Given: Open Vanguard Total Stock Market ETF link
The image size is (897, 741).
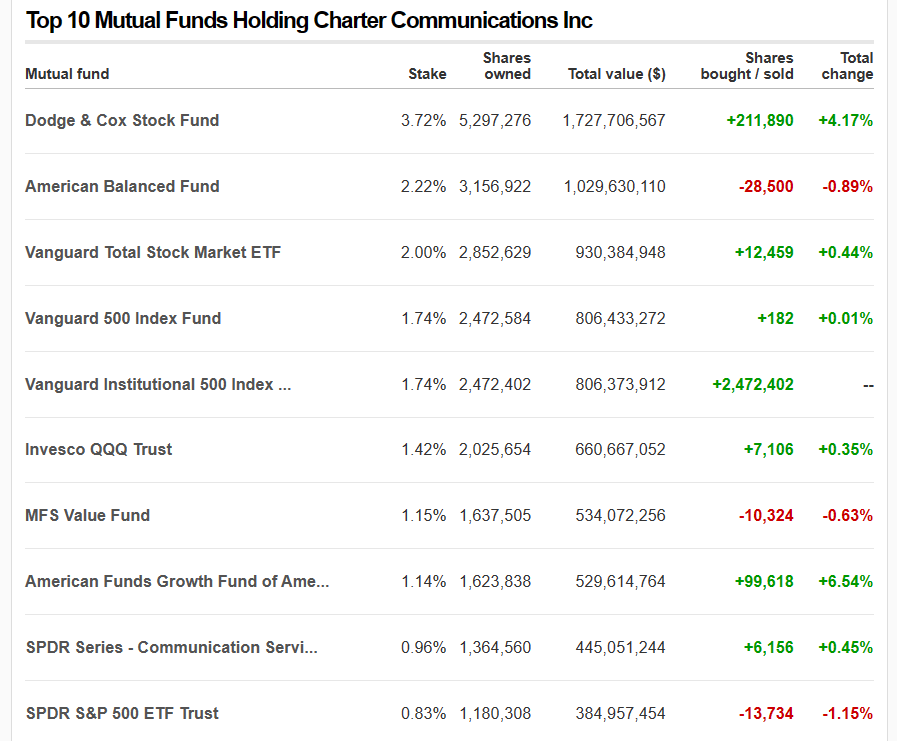Looking at the screenshot, I should 153,252.
